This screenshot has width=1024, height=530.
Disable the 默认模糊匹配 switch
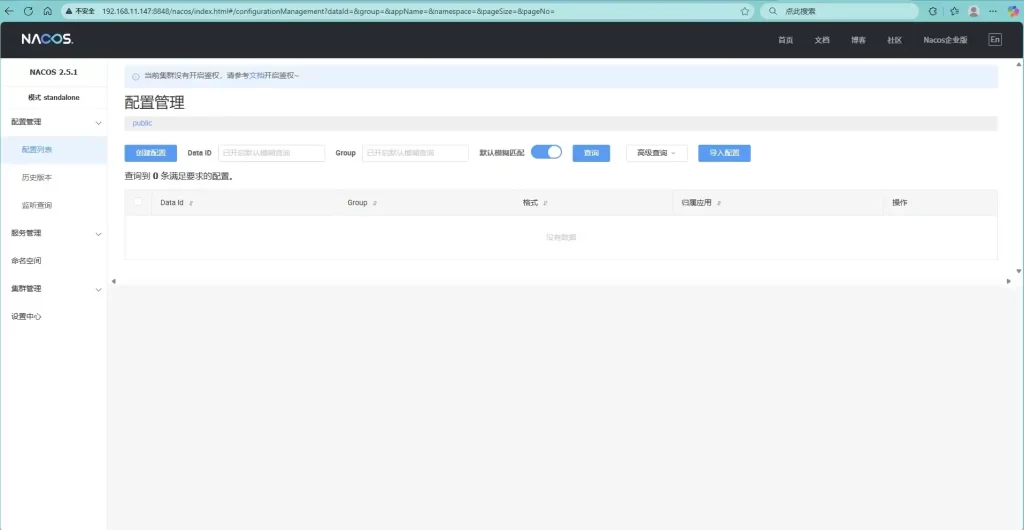[546, 152]
